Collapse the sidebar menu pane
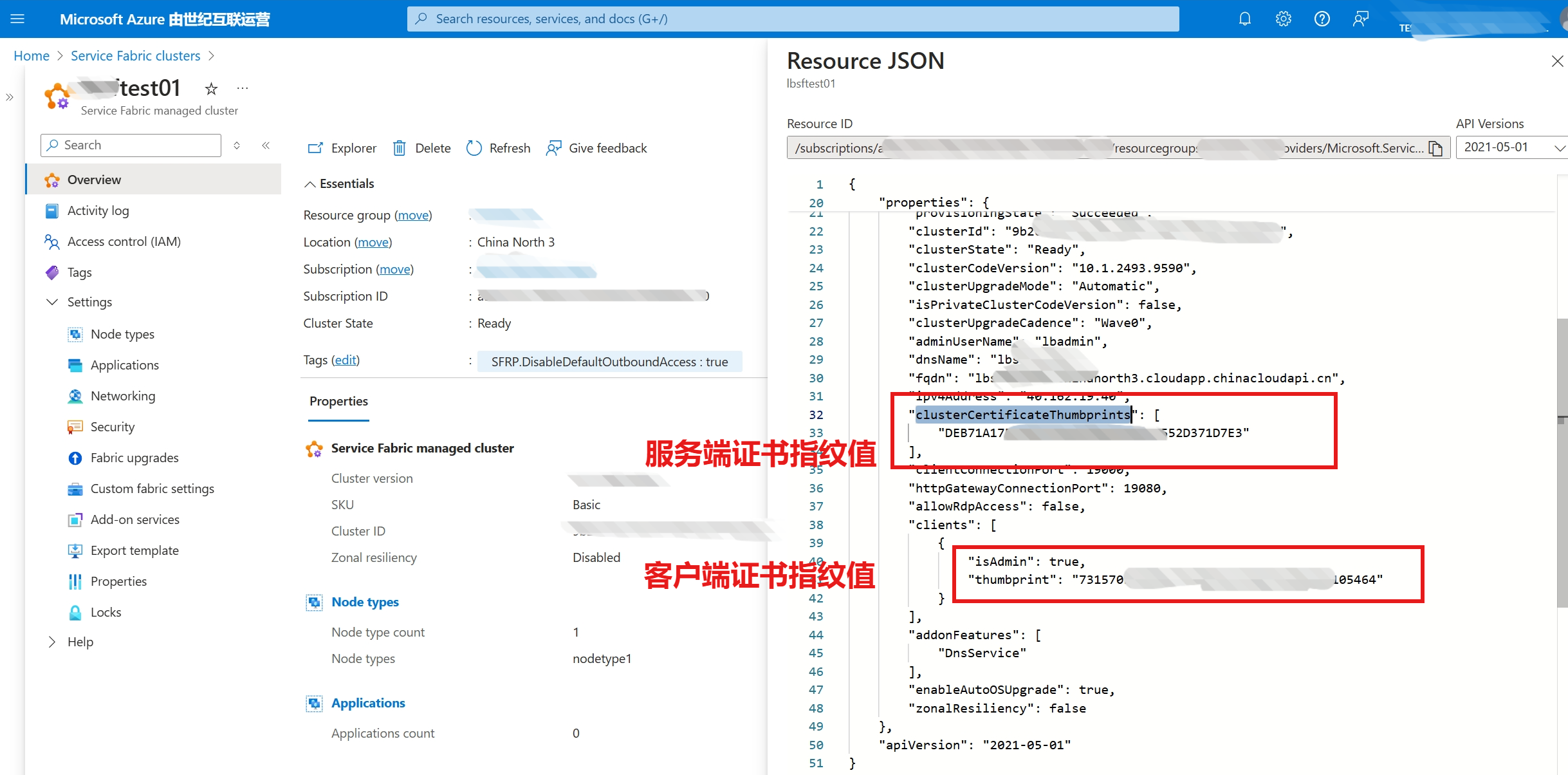 [x=266, y=145]
